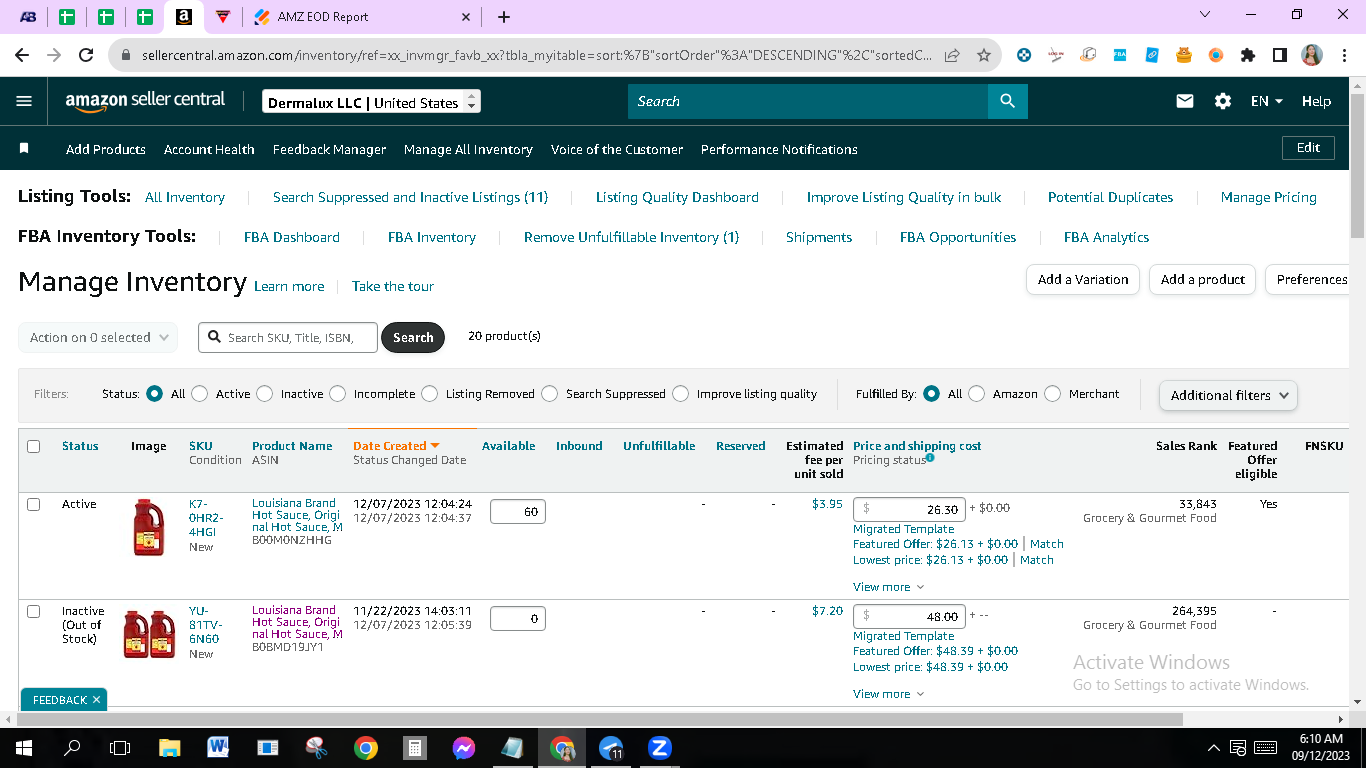Sort by the Date Created column

396,446
